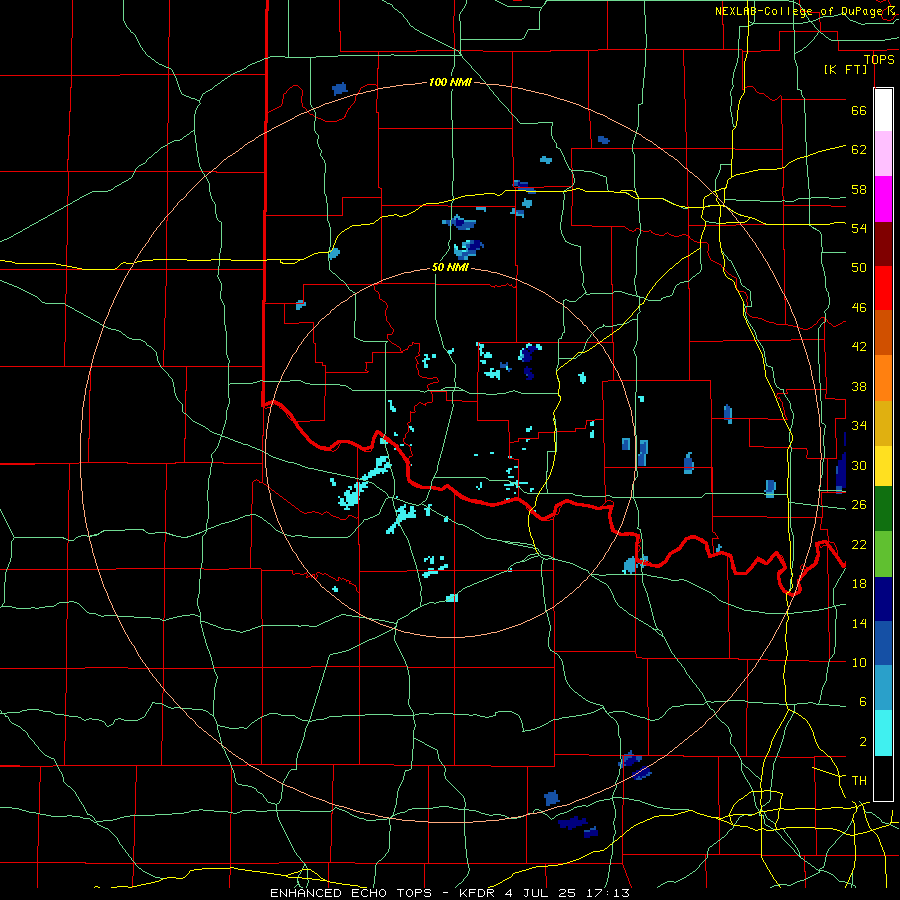The image size is (900, 900).
Task: Select the "18" legend value
Action: 859,584
